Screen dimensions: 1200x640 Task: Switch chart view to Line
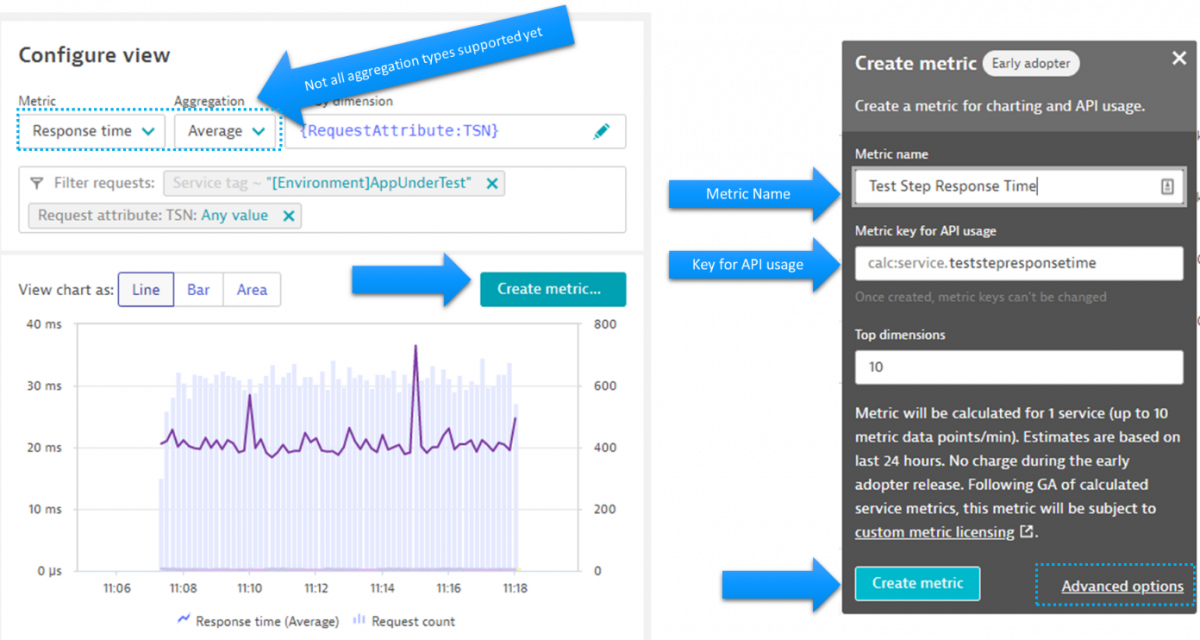[145, 289]
